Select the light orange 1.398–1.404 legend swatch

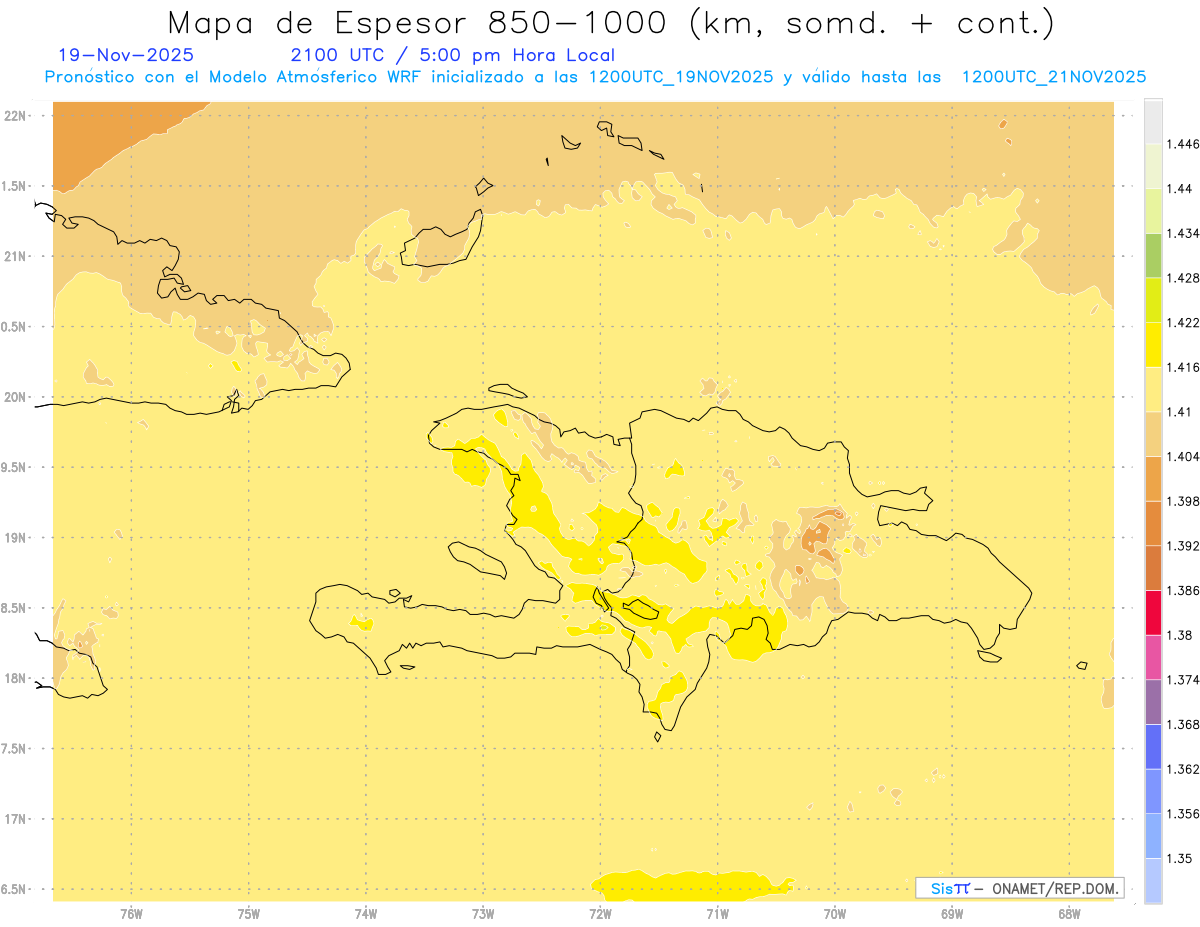point(1153,478)
